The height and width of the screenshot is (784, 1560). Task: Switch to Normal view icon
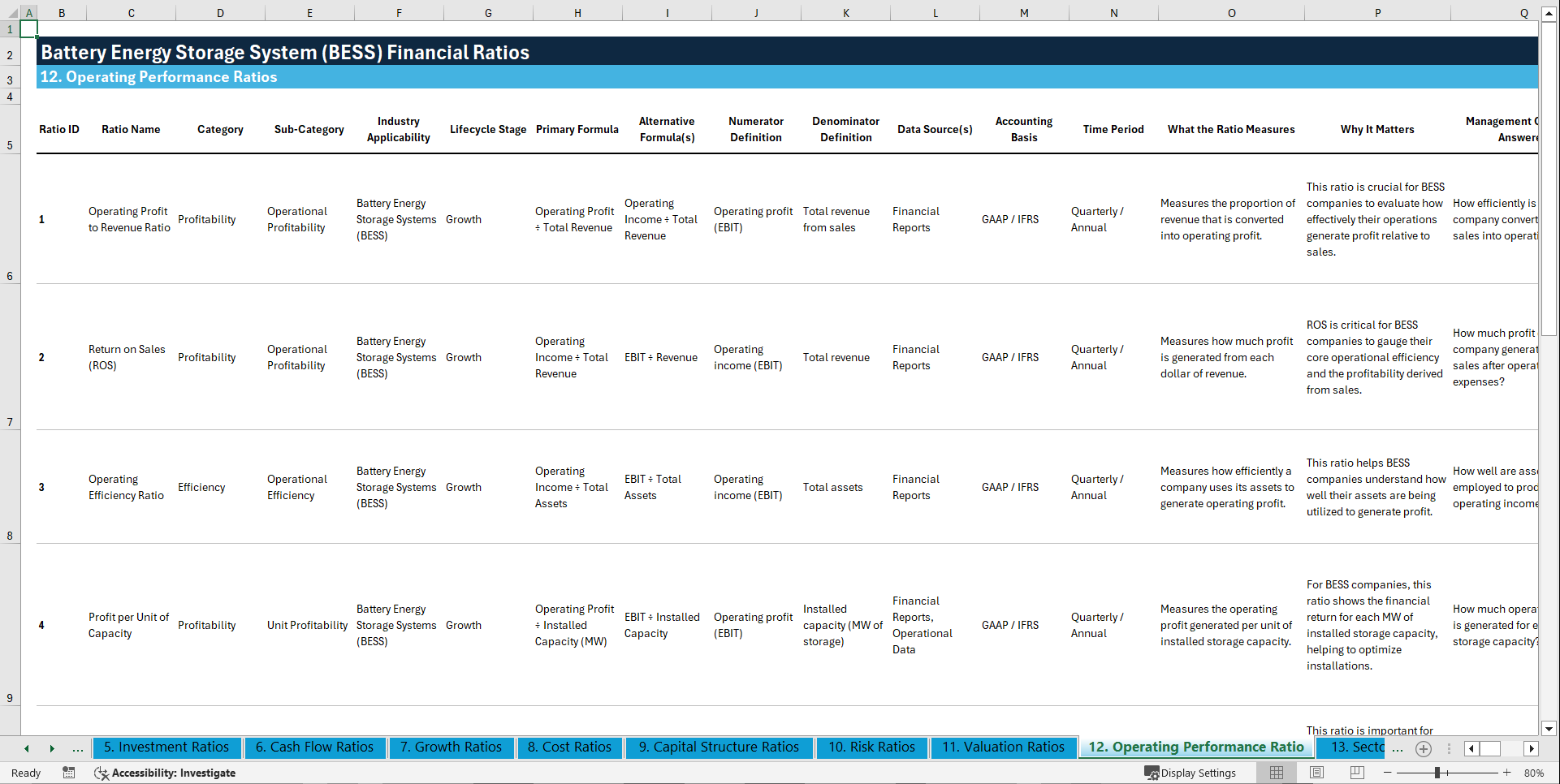pos(1276,773)
